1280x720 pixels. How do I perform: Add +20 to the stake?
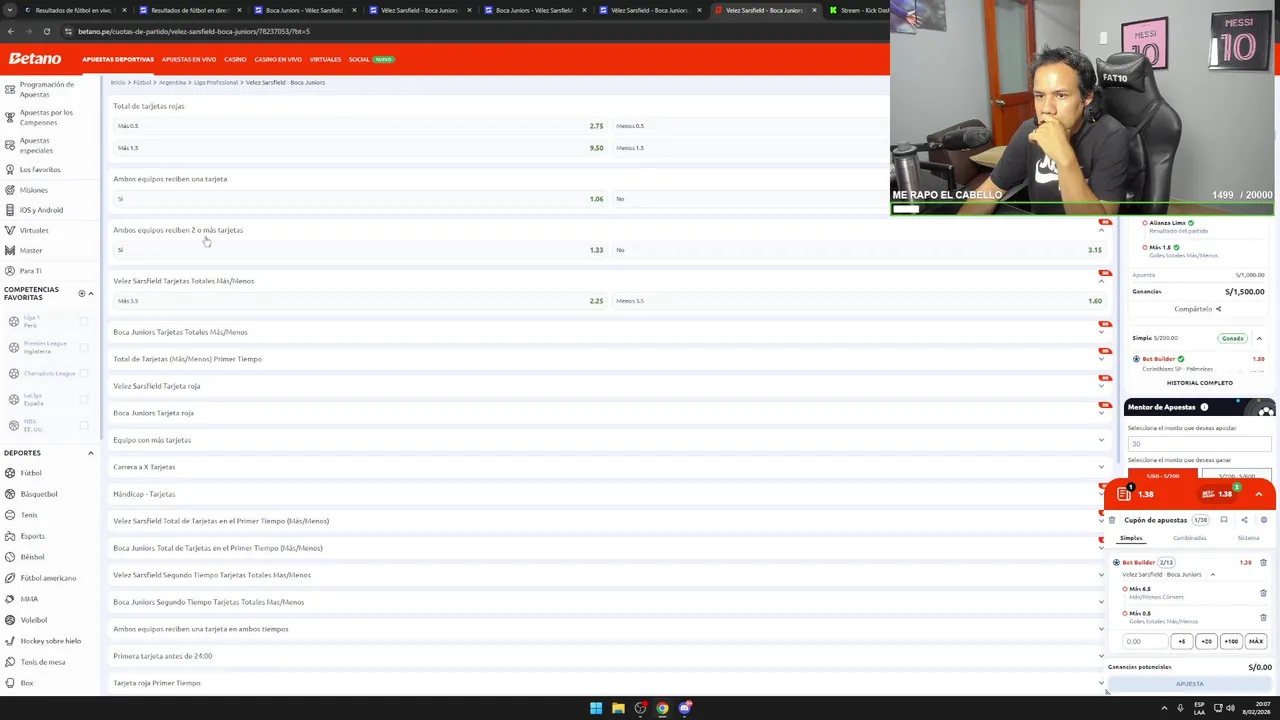(x=1206, y=642)
